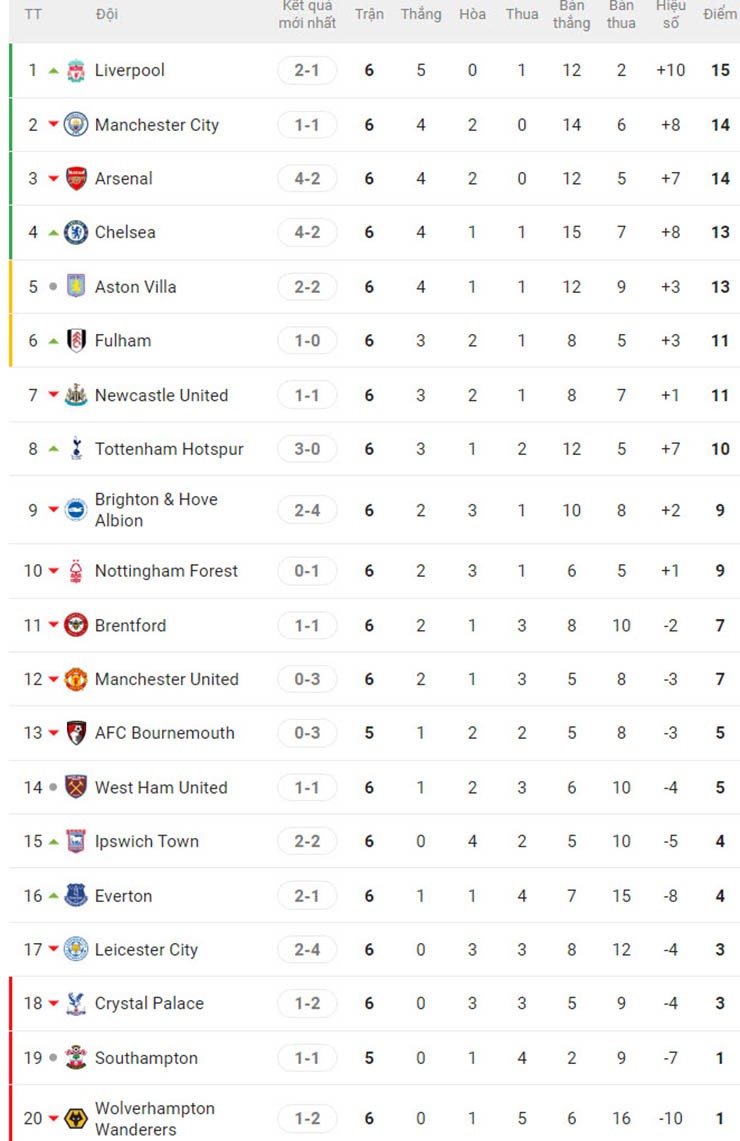Click the Manchester City crest icon
This screenshot has height=1141, width=740.
tap(76, 125)
